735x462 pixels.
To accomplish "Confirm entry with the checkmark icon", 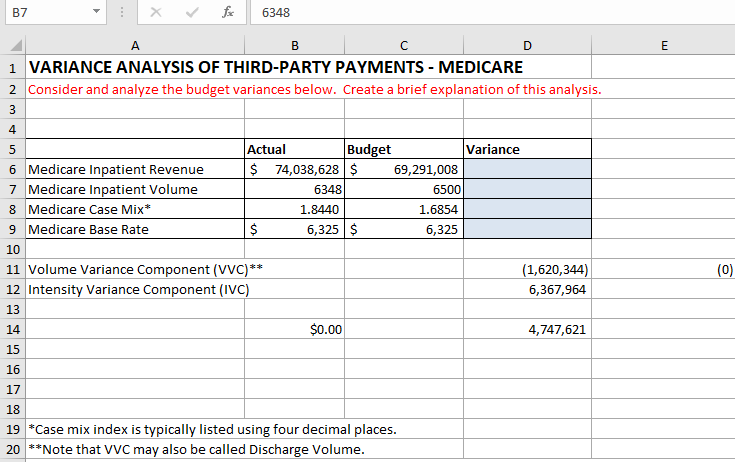I will click(192, 12).
